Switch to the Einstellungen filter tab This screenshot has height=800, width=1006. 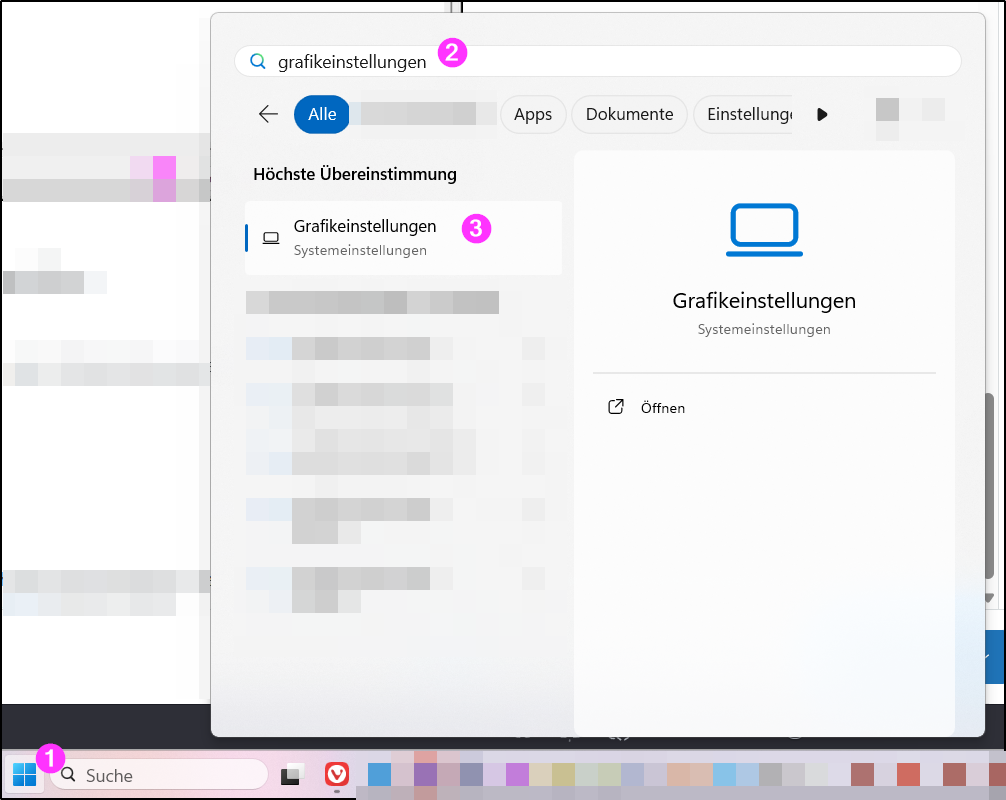coord(744,114)
